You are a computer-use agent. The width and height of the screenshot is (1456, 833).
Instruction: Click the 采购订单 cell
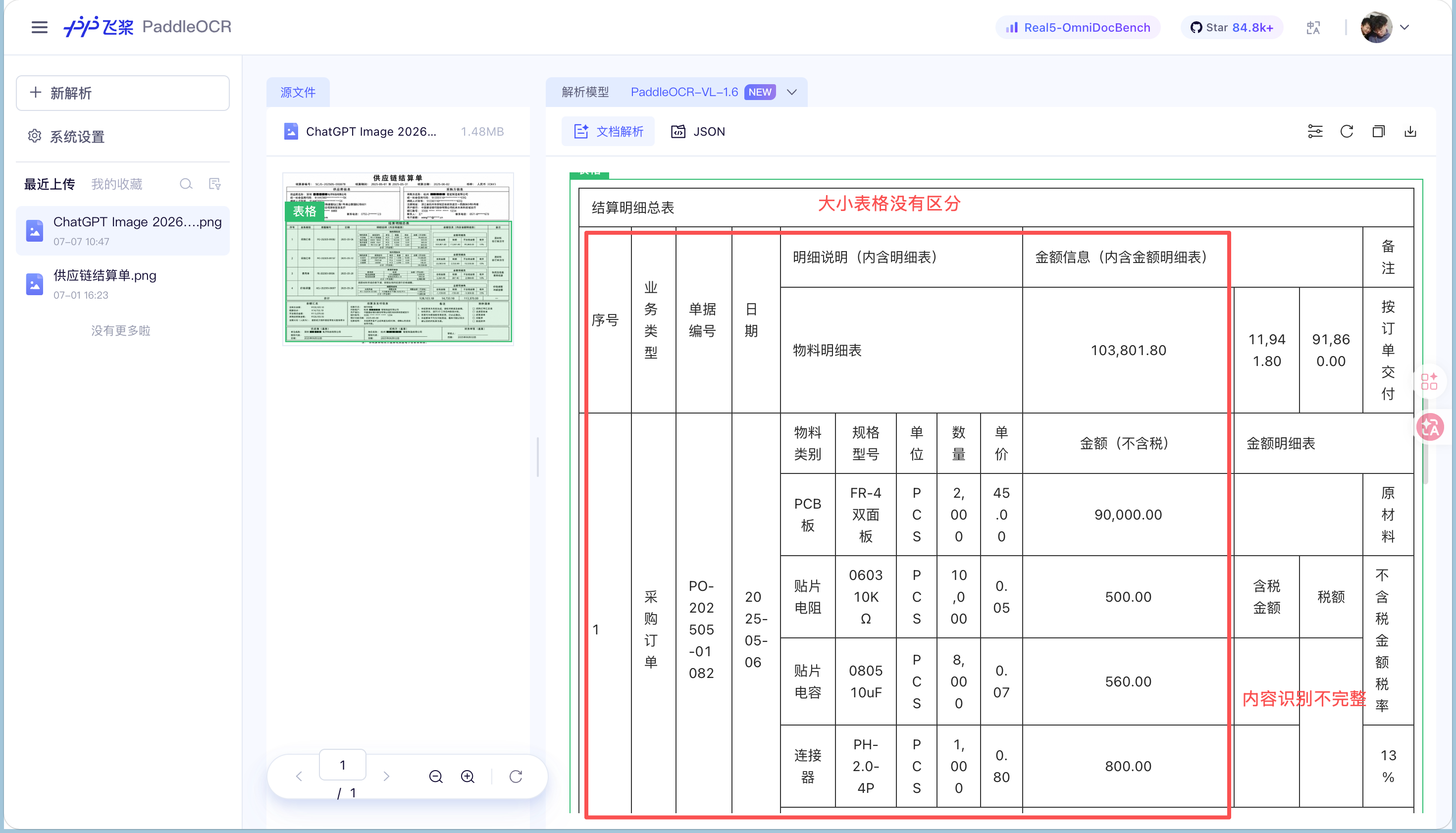pyautogui.click(x=654, y=629)
